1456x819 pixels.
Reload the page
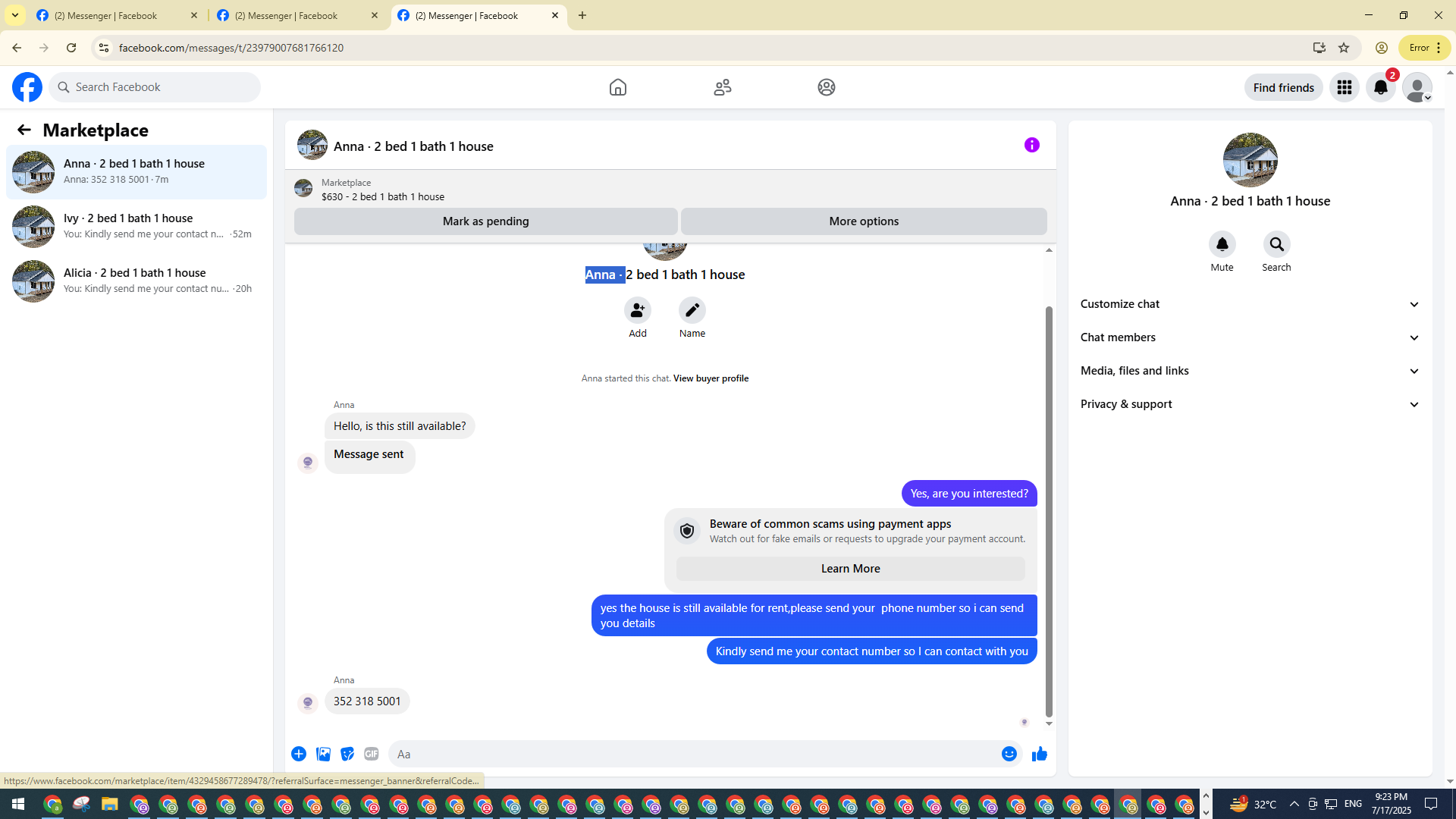(71, 48)
